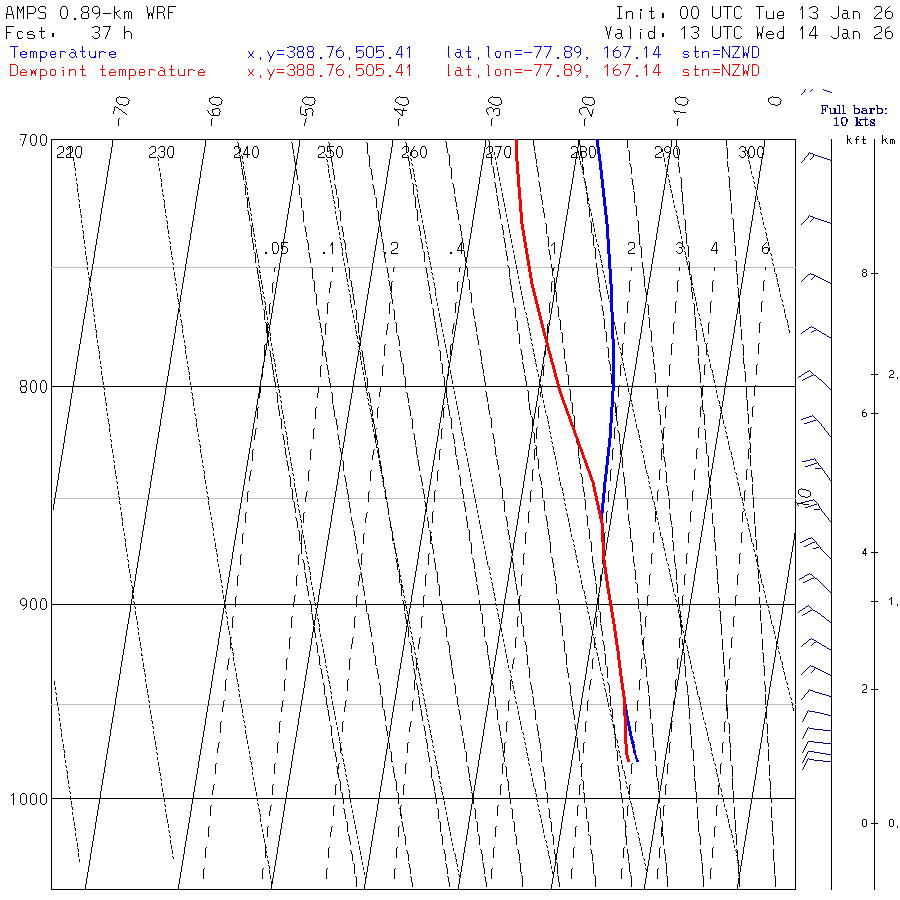Click the '6' mixing ratio label

[x=765, y=249]
